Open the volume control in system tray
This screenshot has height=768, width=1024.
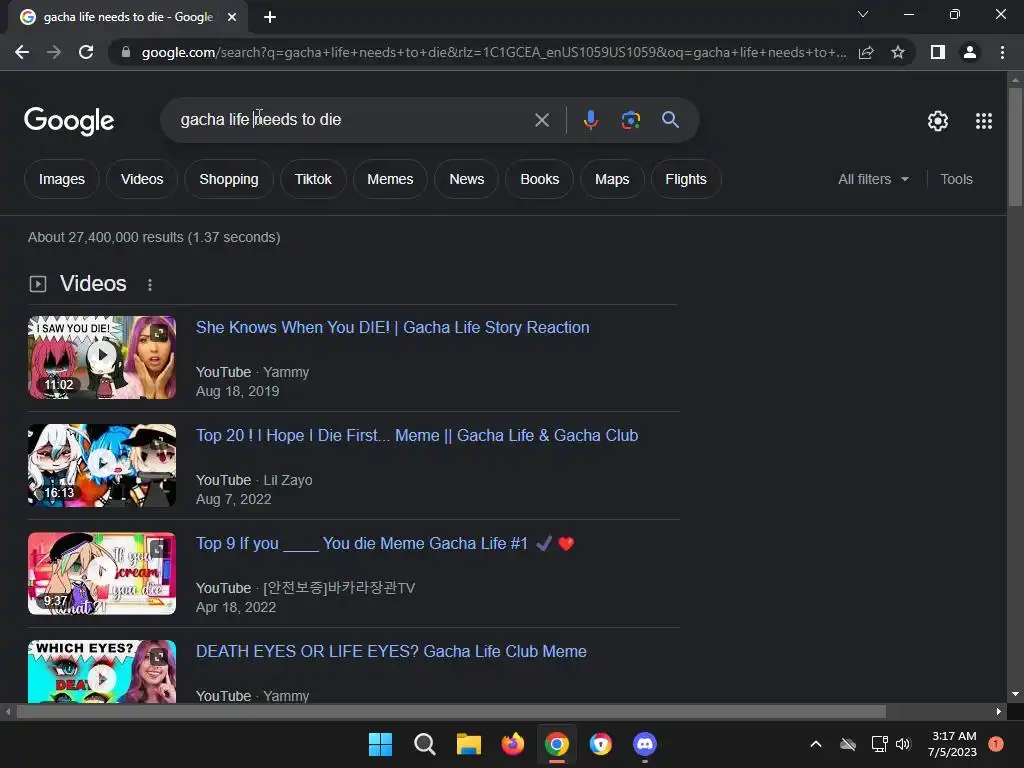pyautogui.click(x=903, y=744)
